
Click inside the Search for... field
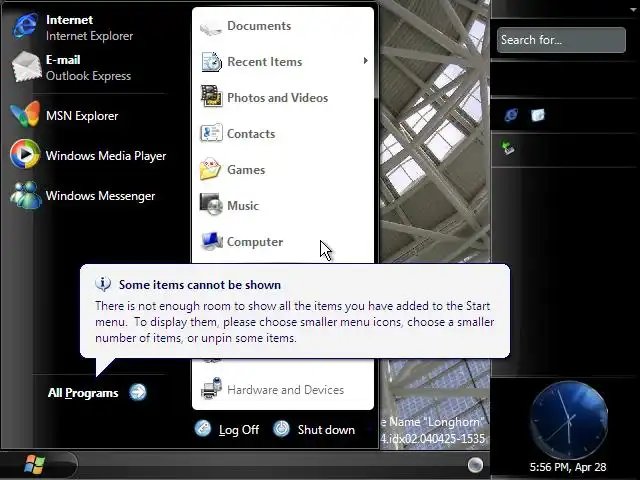[561, 40]
